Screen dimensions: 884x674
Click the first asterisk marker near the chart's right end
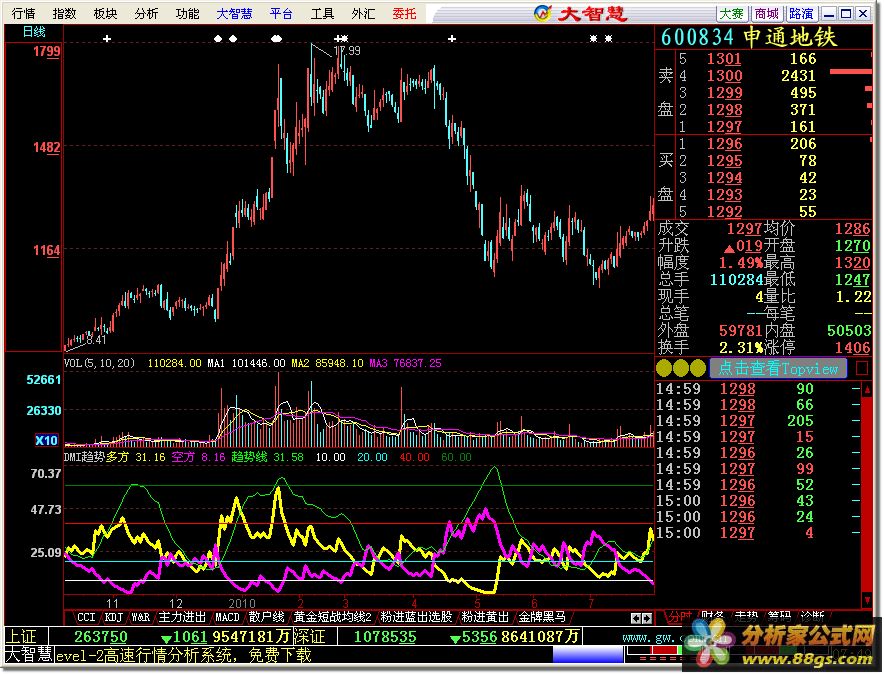click(x=593, y=39)
